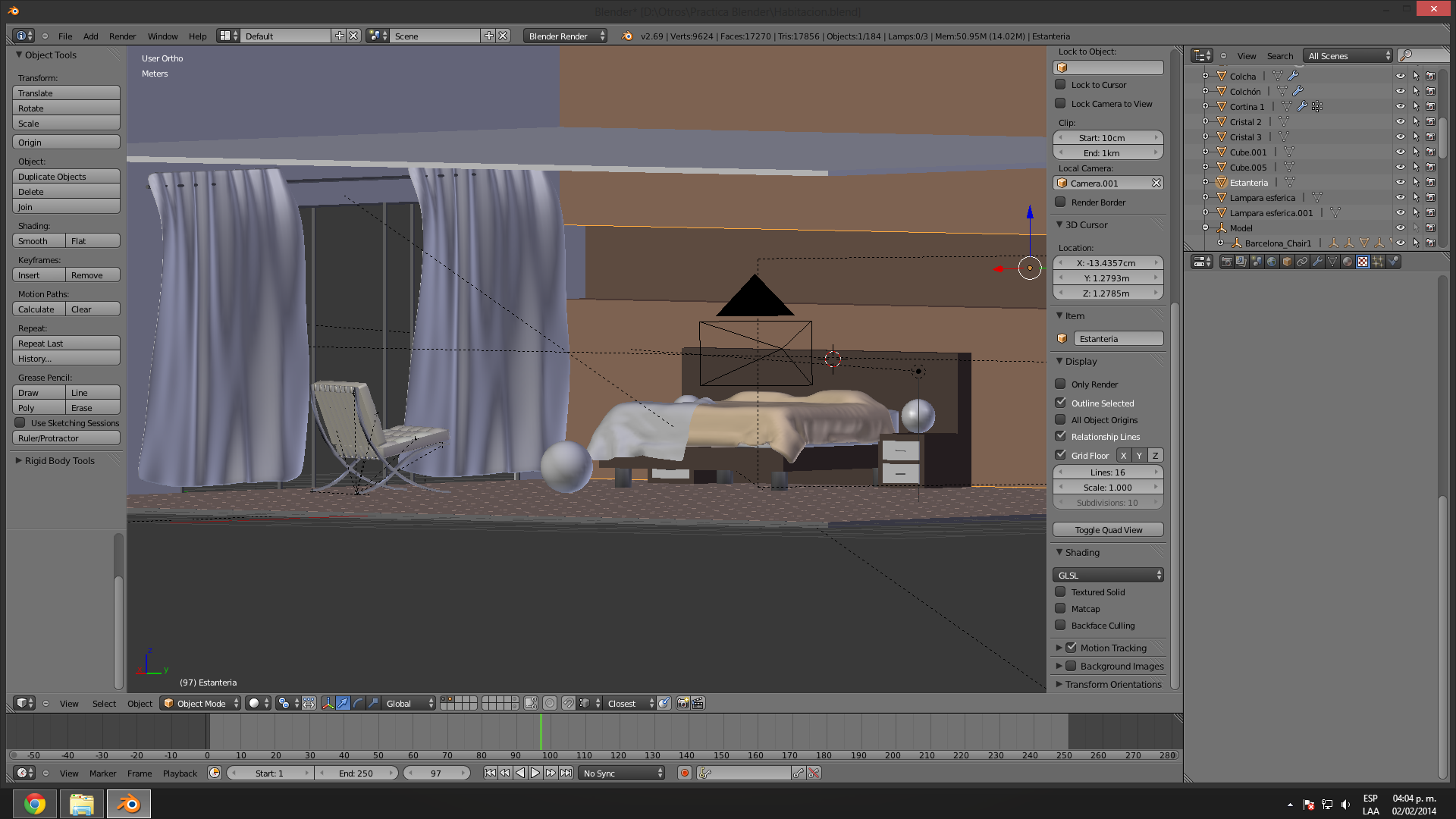This screenshot has height=819, width=1456.
Task: Click the Cortina 1 modifier wrench icon
Action: tap(1302, 106)
